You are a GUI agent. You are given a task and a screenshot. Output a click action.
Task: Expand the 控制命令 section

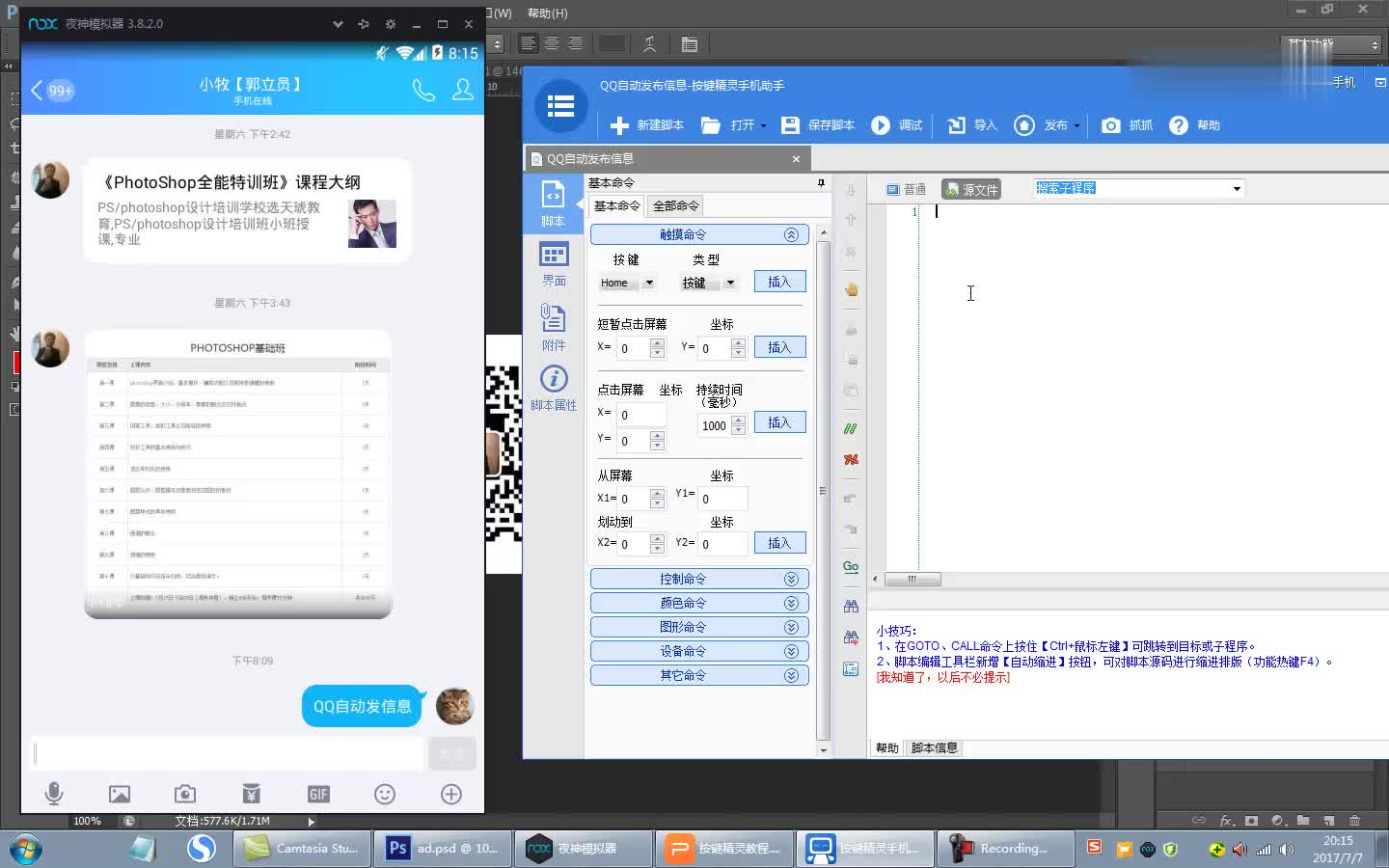(x=699, y=579)
